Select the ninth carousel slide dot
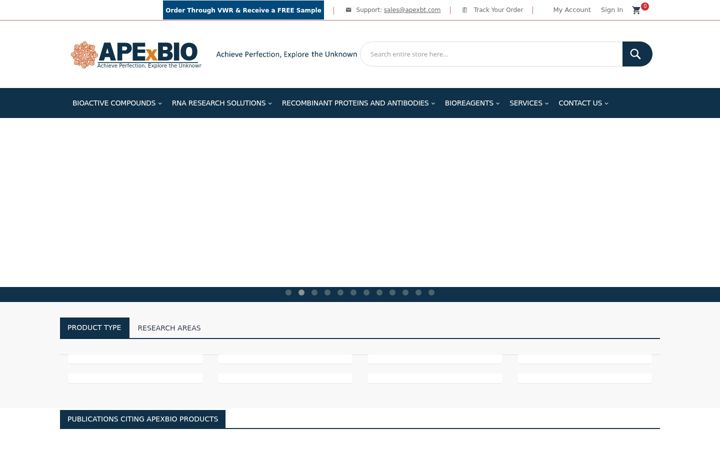 (x=393, y=292)
